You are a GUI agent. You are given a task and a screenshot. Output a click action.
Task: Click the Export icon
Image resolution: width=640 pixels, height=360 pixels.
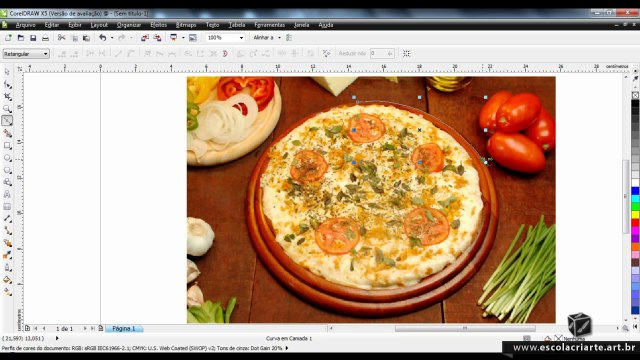tap(157, 38)
